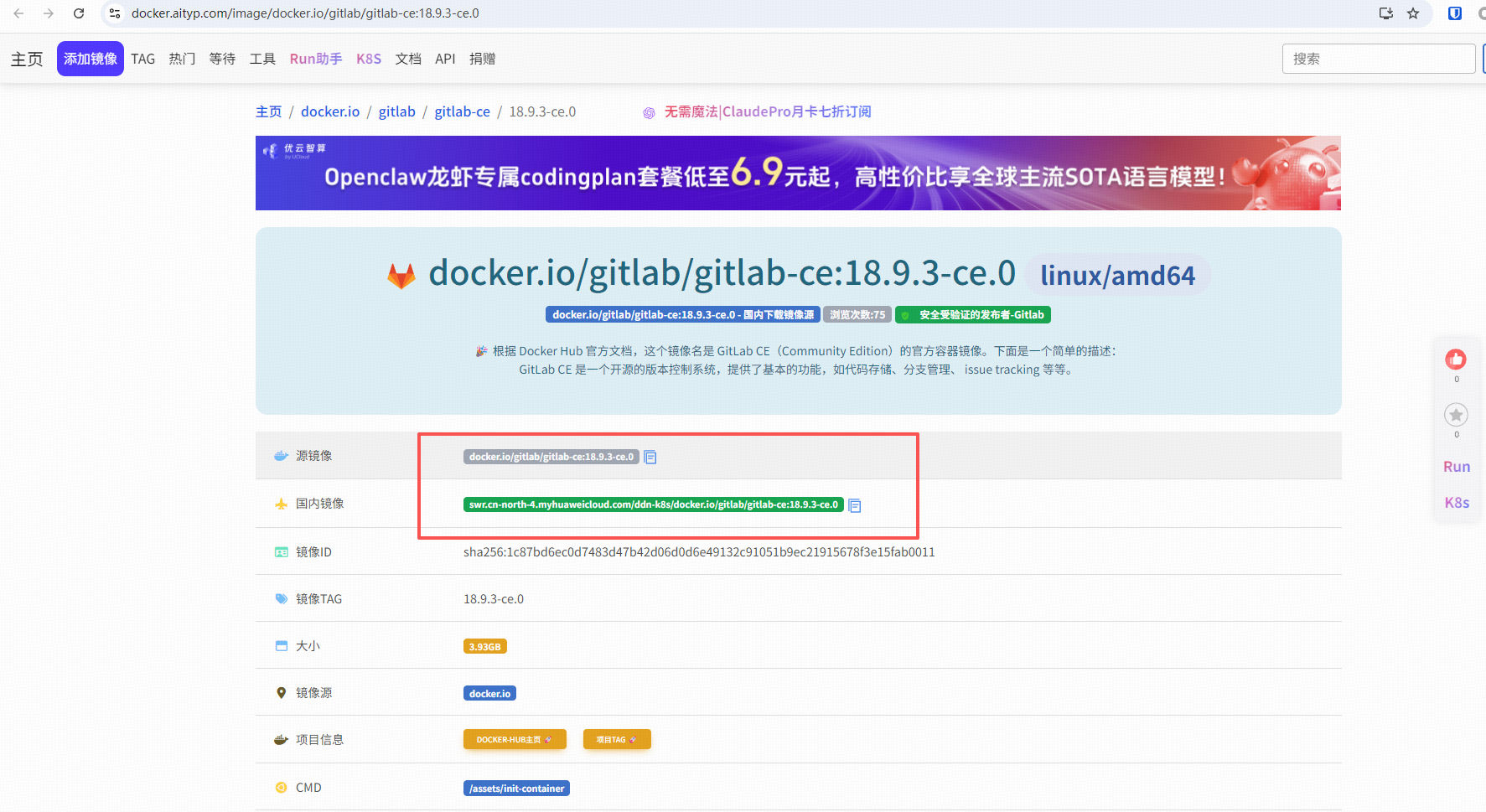The height and width of the screenshot is (812, 1486).
Task: Open the docker.io breadcrumb link
Action: coord(330,111)
